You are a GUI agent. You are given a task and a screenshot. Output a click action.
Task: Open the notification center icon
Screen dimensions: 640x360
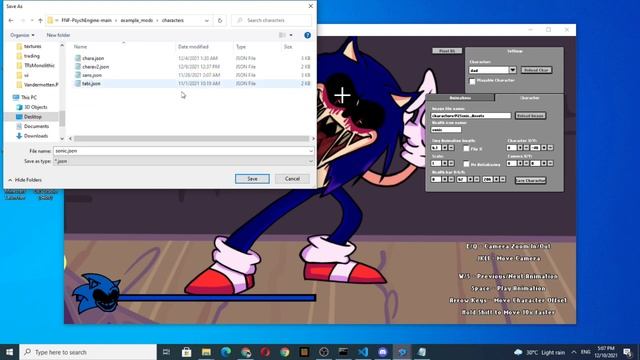click(627, 352)
